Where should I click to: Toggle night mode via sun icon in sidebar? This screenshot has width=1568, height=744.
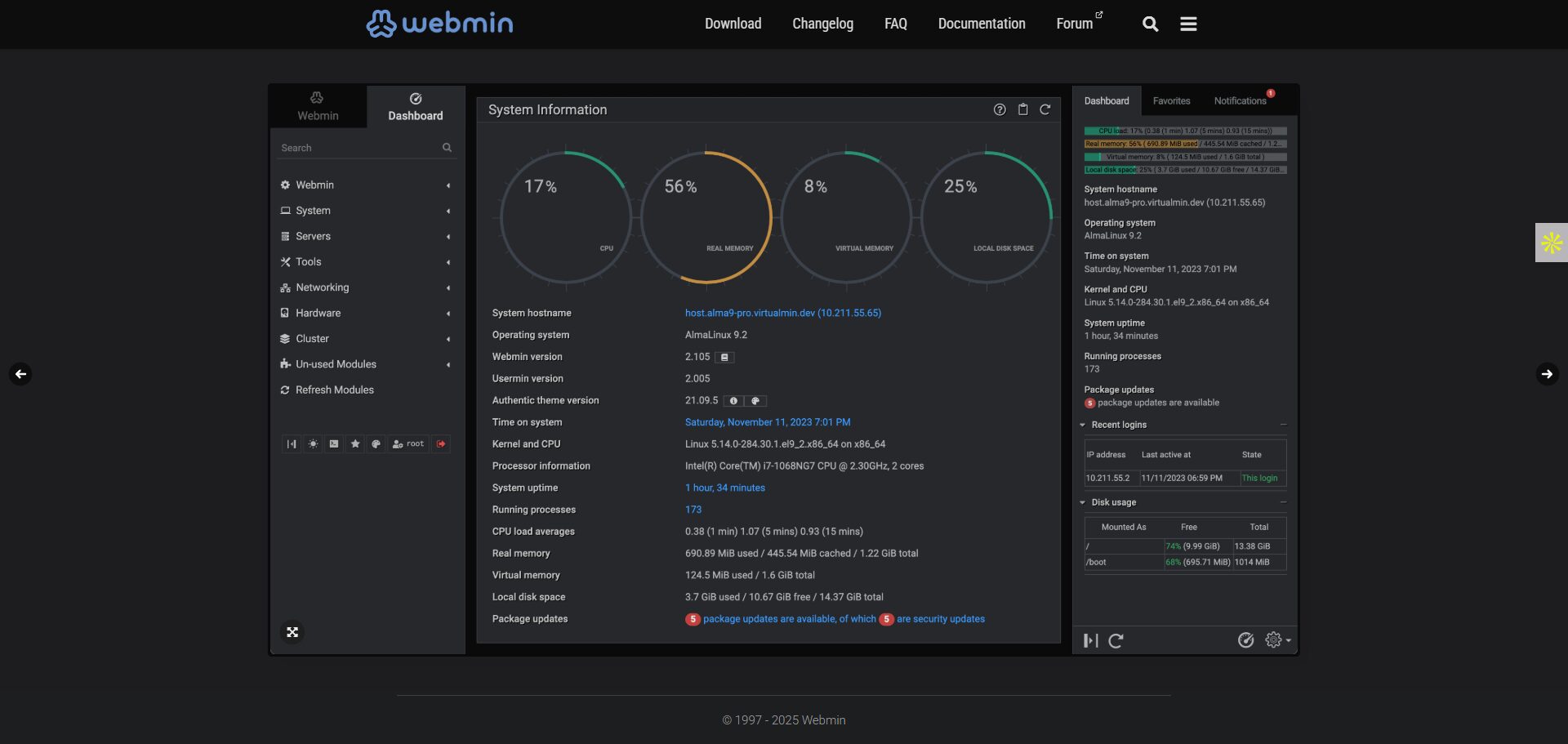pyautogui.click(x=313, y=444)
